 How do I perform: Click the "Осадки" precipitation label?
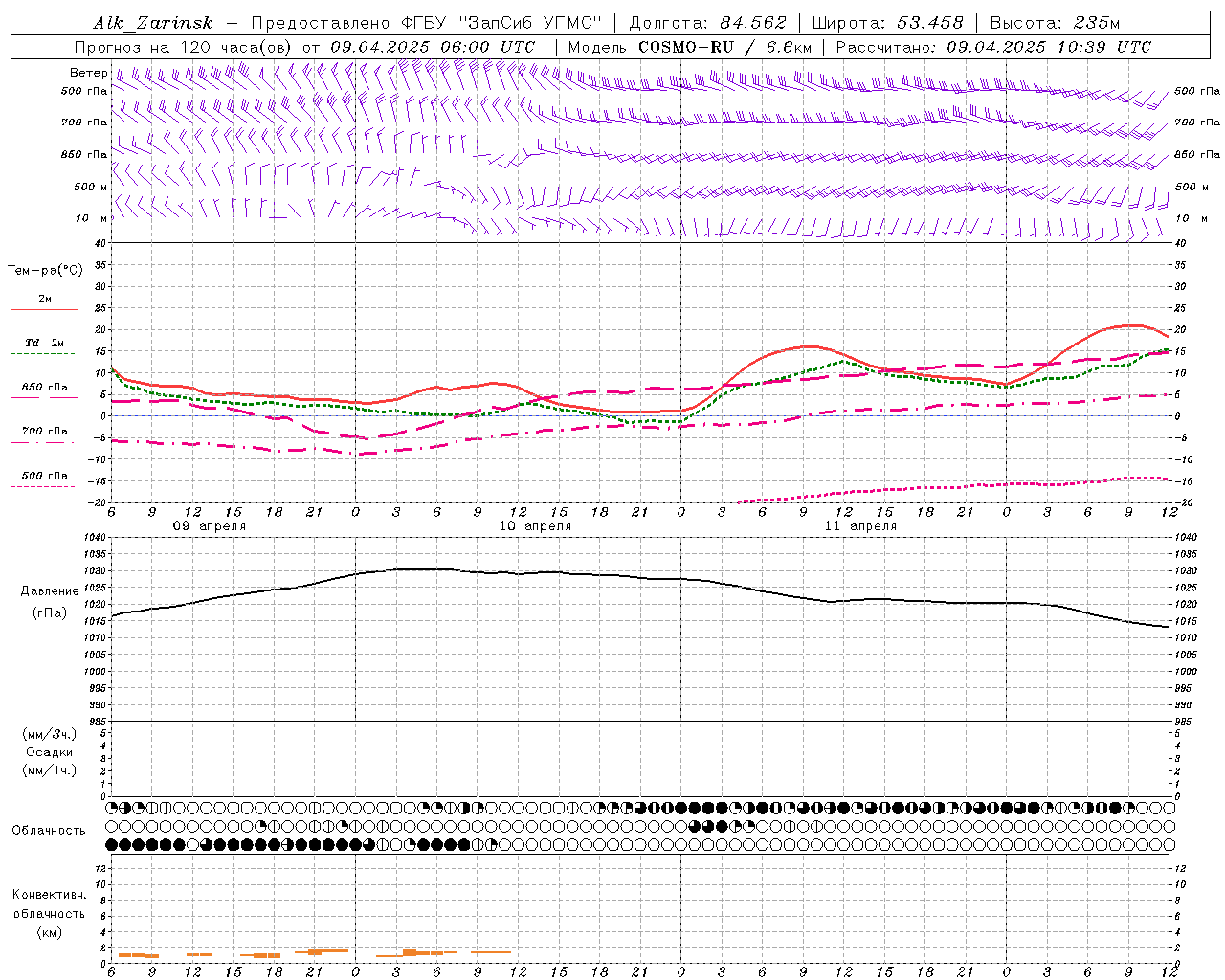(50, 752)
